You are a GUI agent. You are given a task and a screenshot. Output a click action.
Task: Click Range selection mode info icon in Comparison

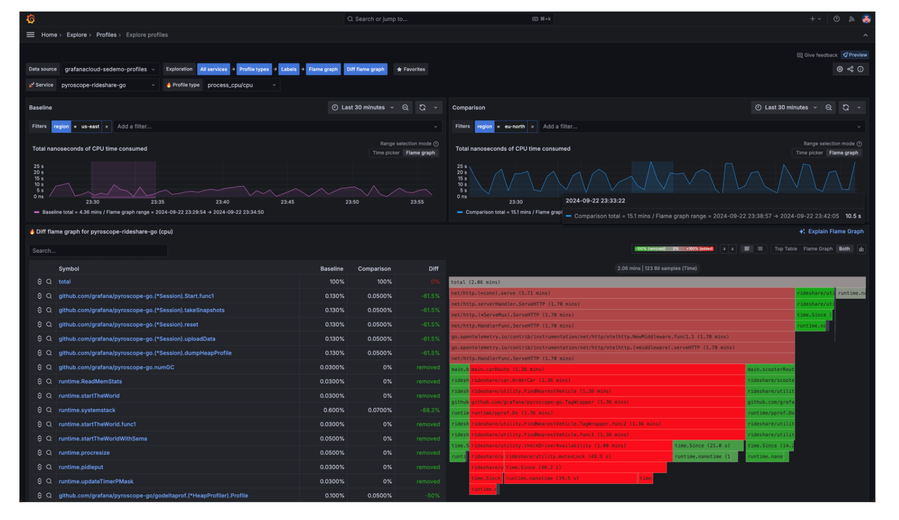[859, 144]
